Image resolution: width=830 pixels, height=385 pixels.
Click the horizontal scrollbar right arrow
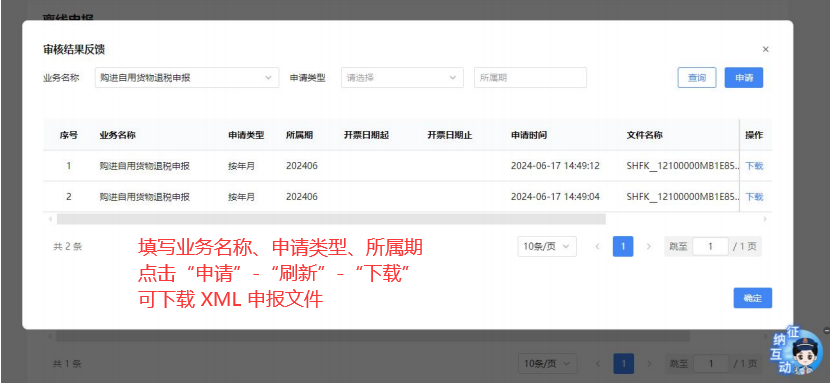click(765, 219)
